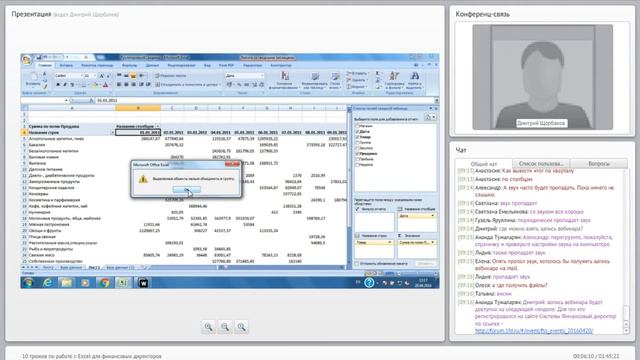Toggle Underline formatting in ribbon

click(72, 84)
